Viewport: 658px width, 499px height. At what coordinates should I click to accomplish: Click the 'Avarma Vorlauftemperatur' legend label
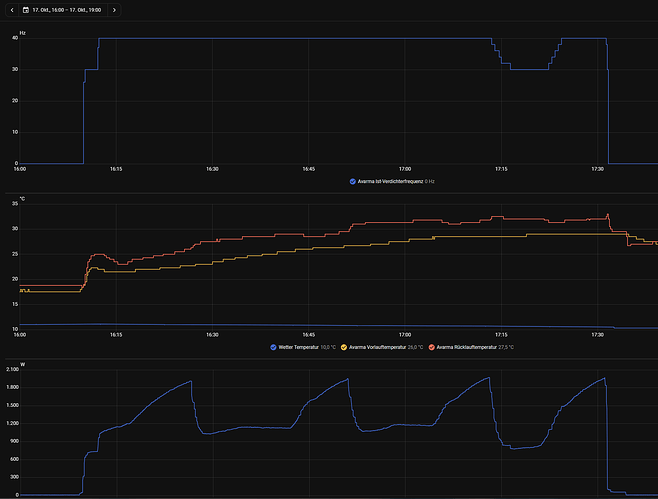tap(377, 347)
